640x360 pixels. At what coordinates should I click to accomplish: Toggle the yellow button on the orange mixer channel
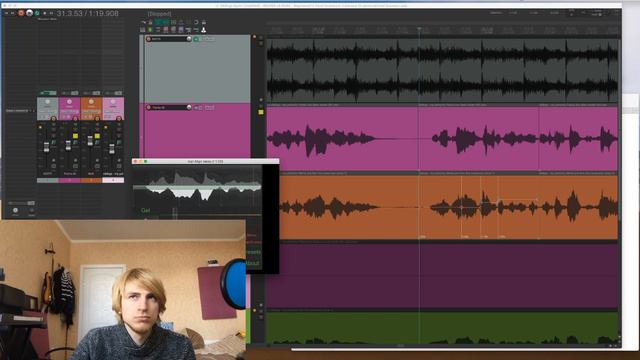point(97,136)
